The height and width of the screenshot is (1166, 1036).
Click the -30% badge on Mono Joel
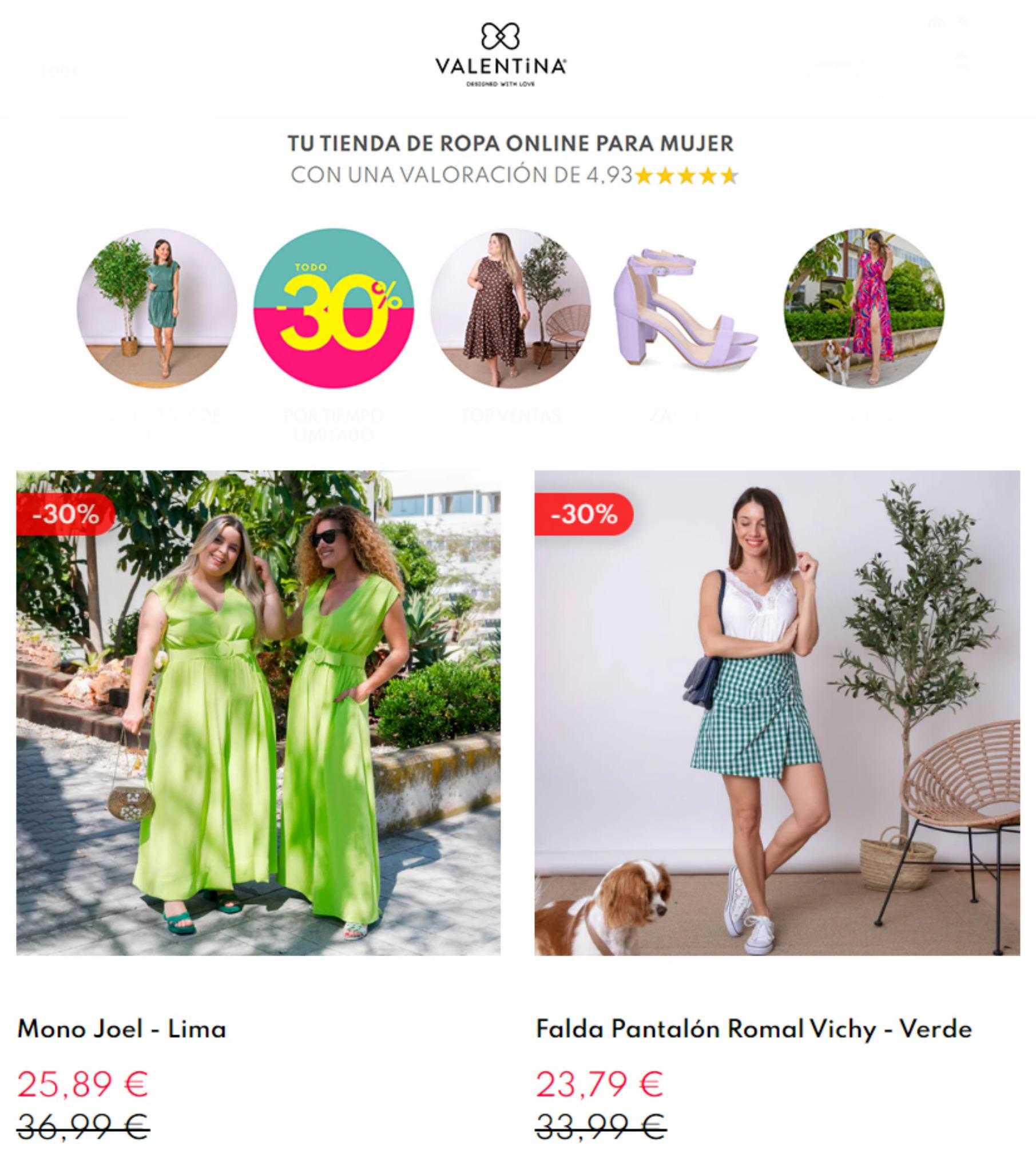click(65, 514)
